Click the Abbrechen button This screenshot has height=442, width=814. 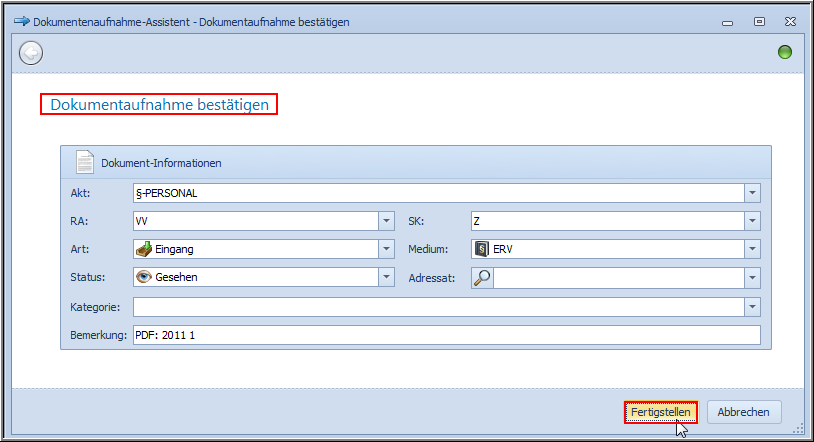click(744, 412)
